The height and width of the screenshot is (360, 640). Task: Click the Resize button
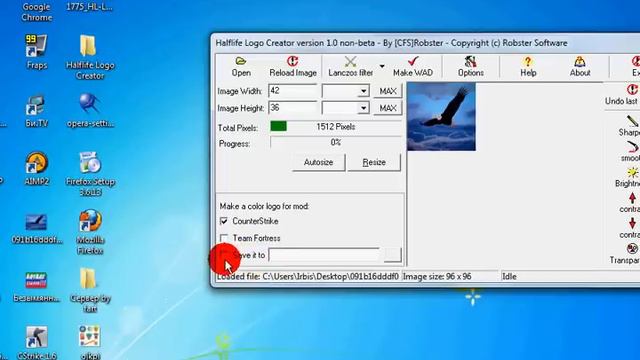pyautogui.click(x=374, y=162)
